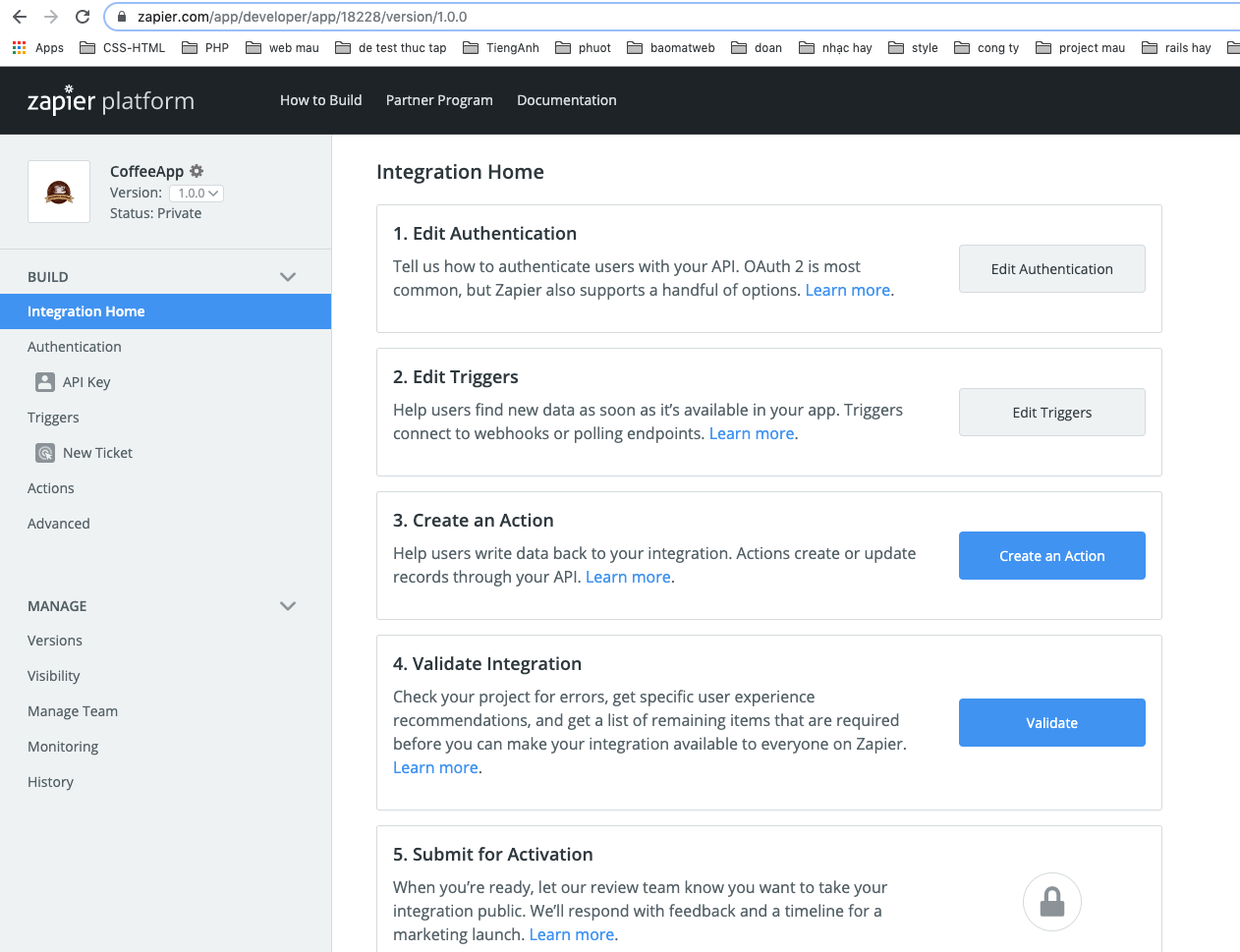This screenshot has height=952, width=1240.
Task: Open the Partner Program menu item
Action: click(x=439, y=100)
